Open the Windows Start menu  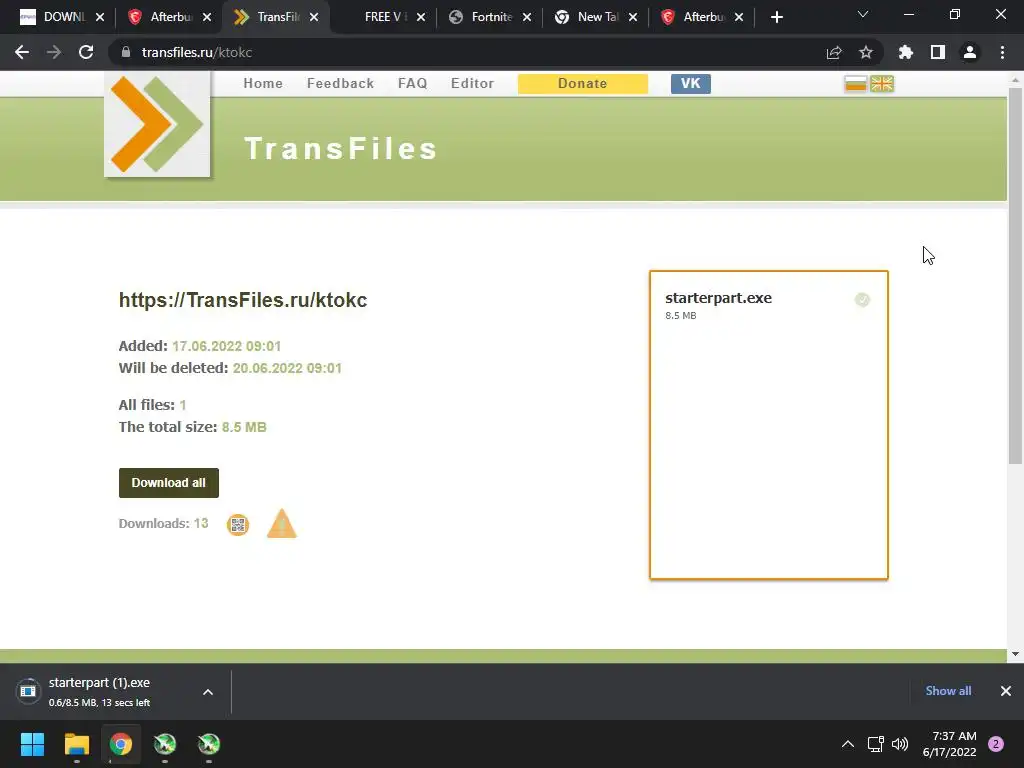(32, 744)
